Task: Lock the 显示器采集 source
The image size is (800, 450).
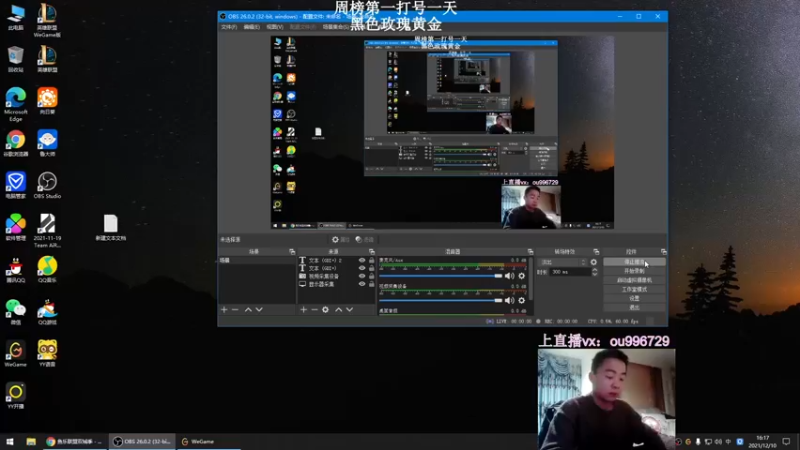Action: [371, 284]
